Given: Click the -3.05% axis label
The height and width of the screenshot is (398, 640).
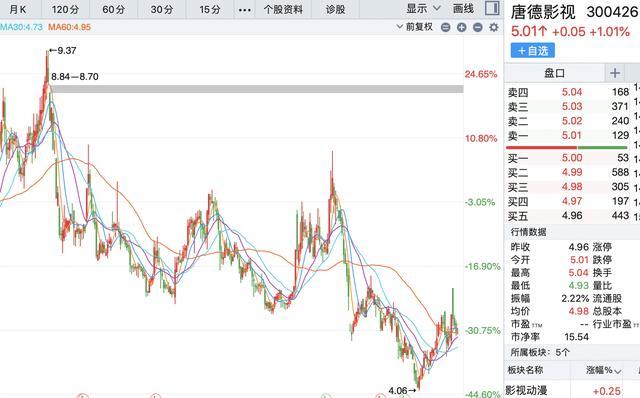Looking at the screenshot, I should [x=480, y=202].
